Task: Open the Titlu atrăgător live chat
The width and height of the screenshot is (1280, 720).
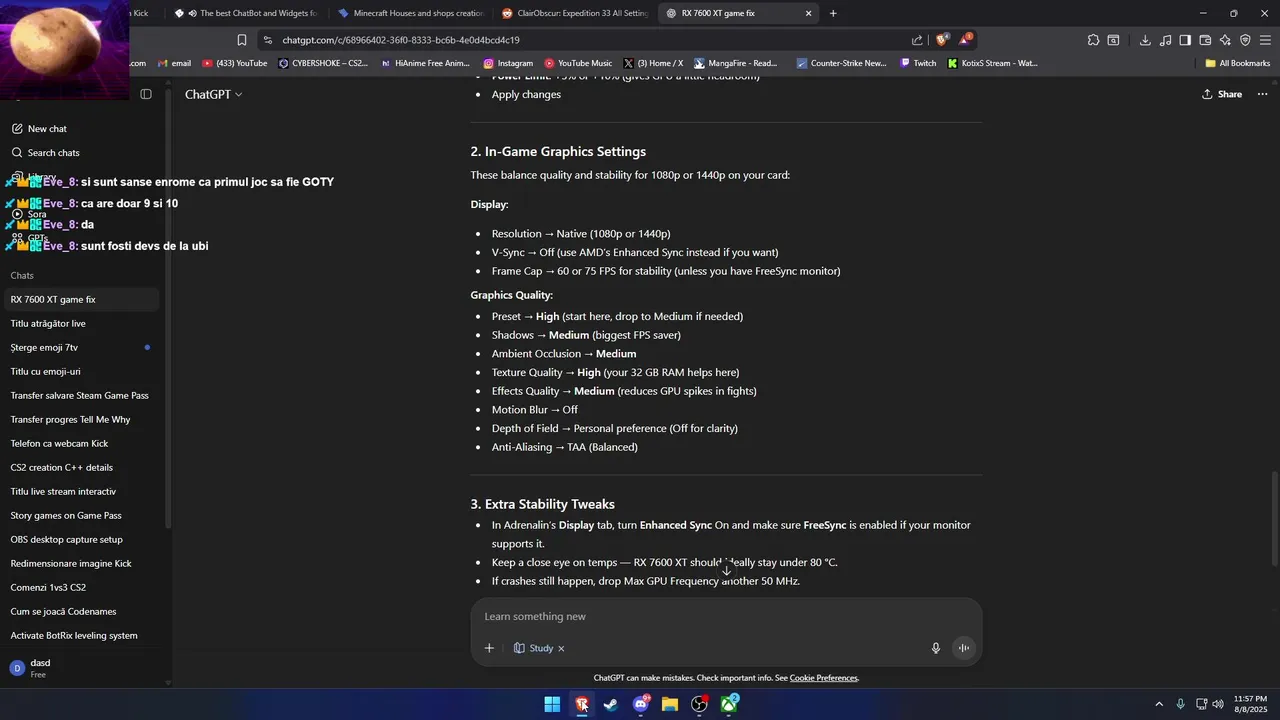Action: pyautogui.click(x=82, y=324)
